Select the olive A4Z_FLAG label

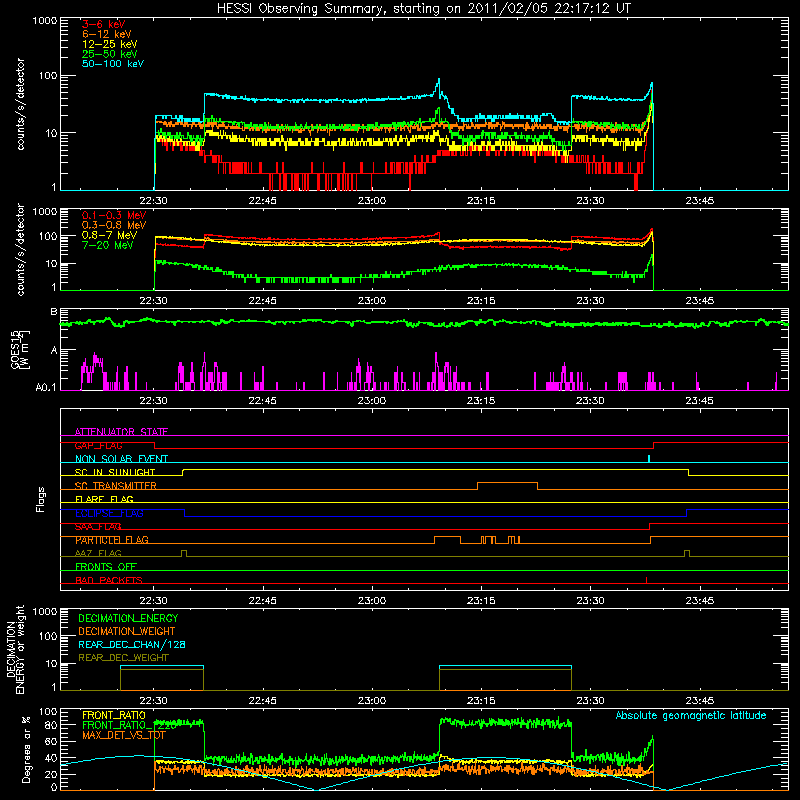pyautogui.click(x=98, y=553)
